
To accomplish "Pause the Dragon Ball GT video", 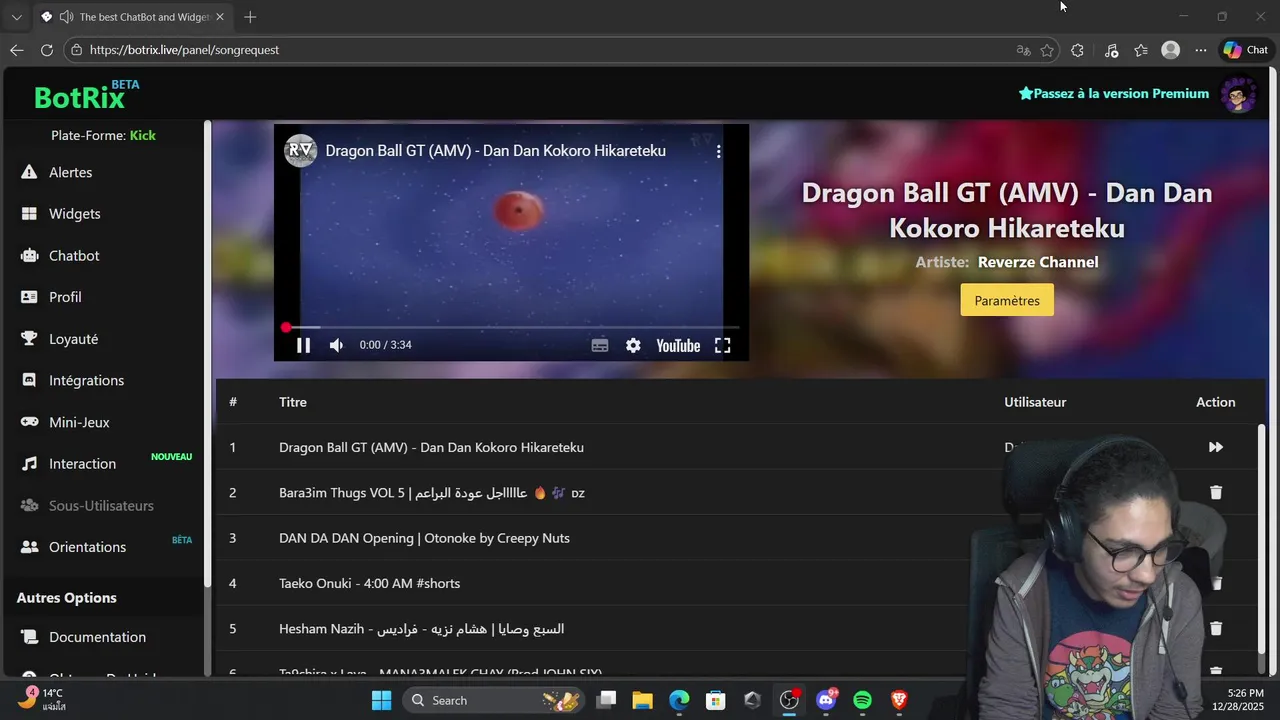I will point(303,345).
